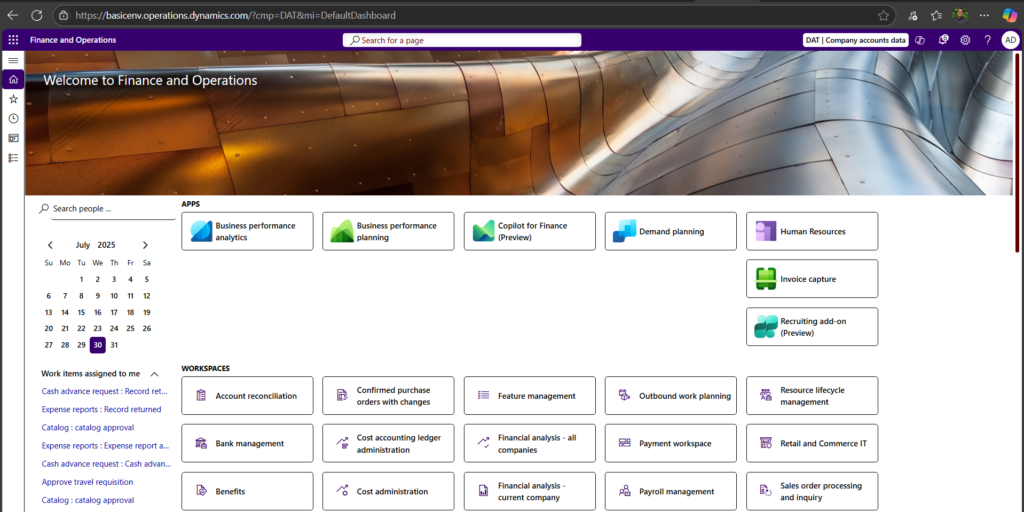Open Financial analysis - current company workspace
1024x512 pixels.
tap(530, 491)
